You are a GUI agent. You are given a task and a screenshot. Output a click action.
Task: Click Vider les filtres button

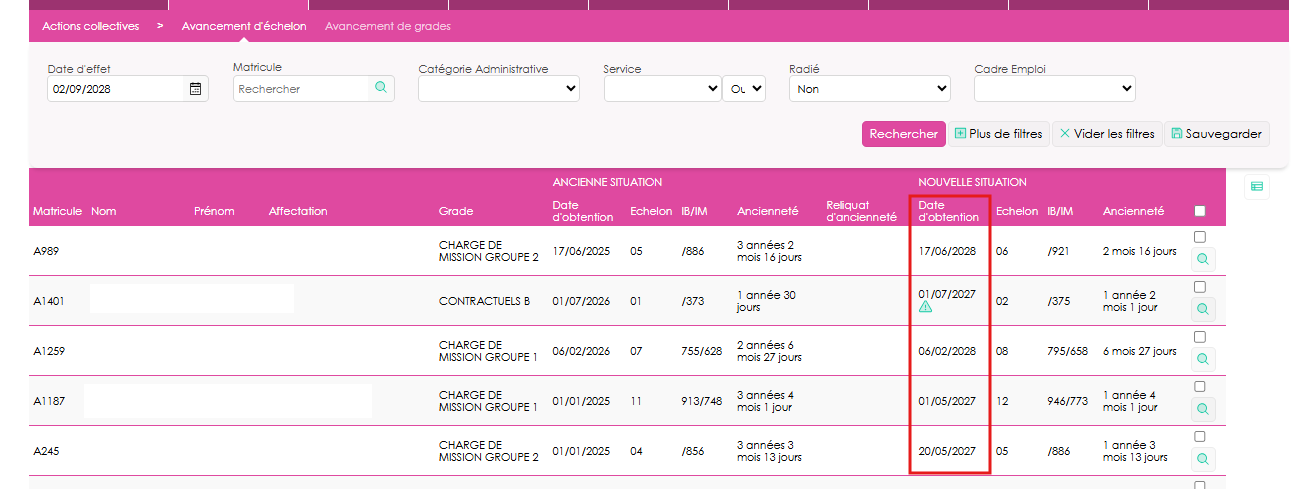click(1107, 134)
